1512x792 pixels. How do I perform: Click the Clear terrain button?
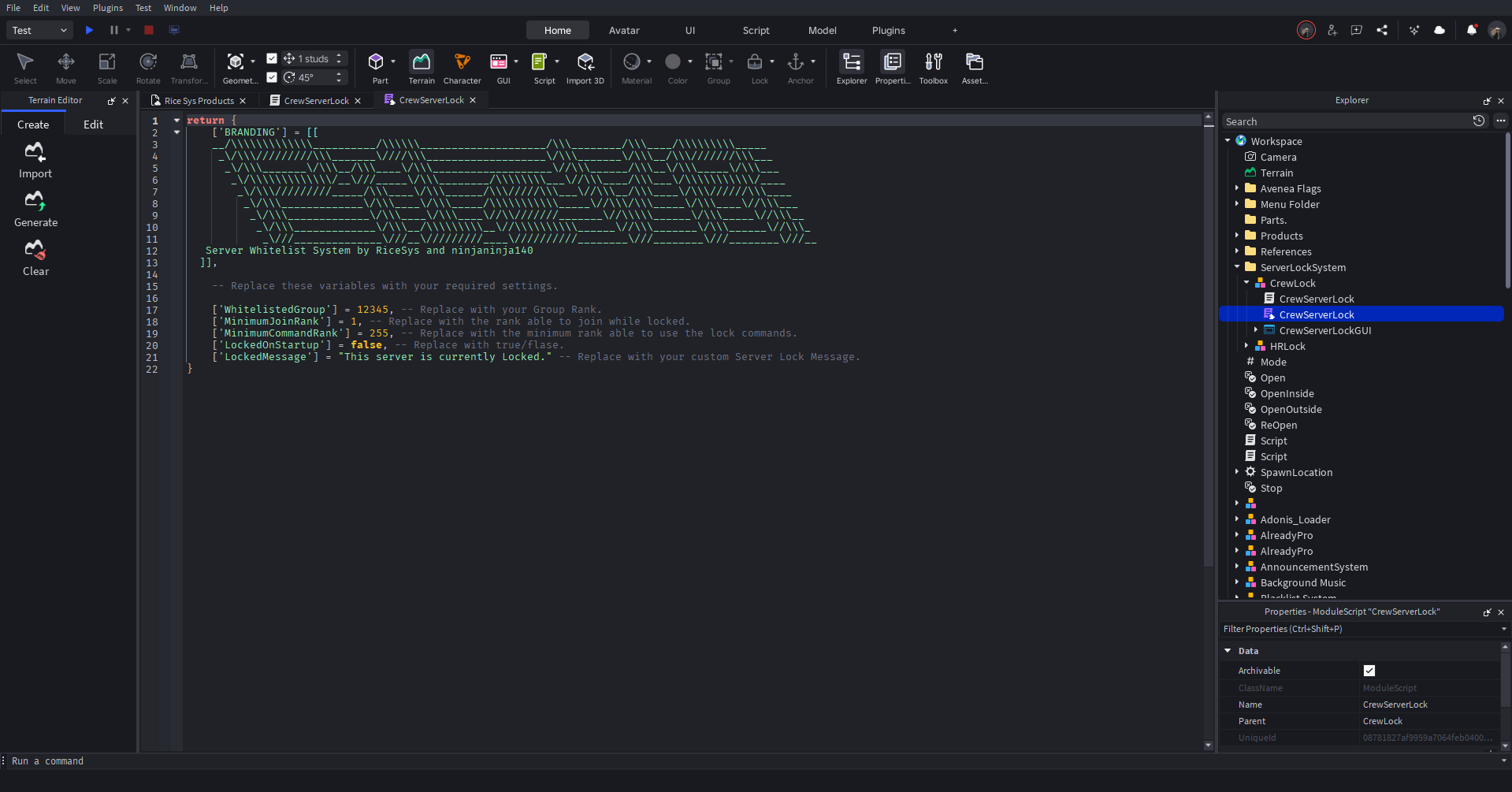click(35, 257)
